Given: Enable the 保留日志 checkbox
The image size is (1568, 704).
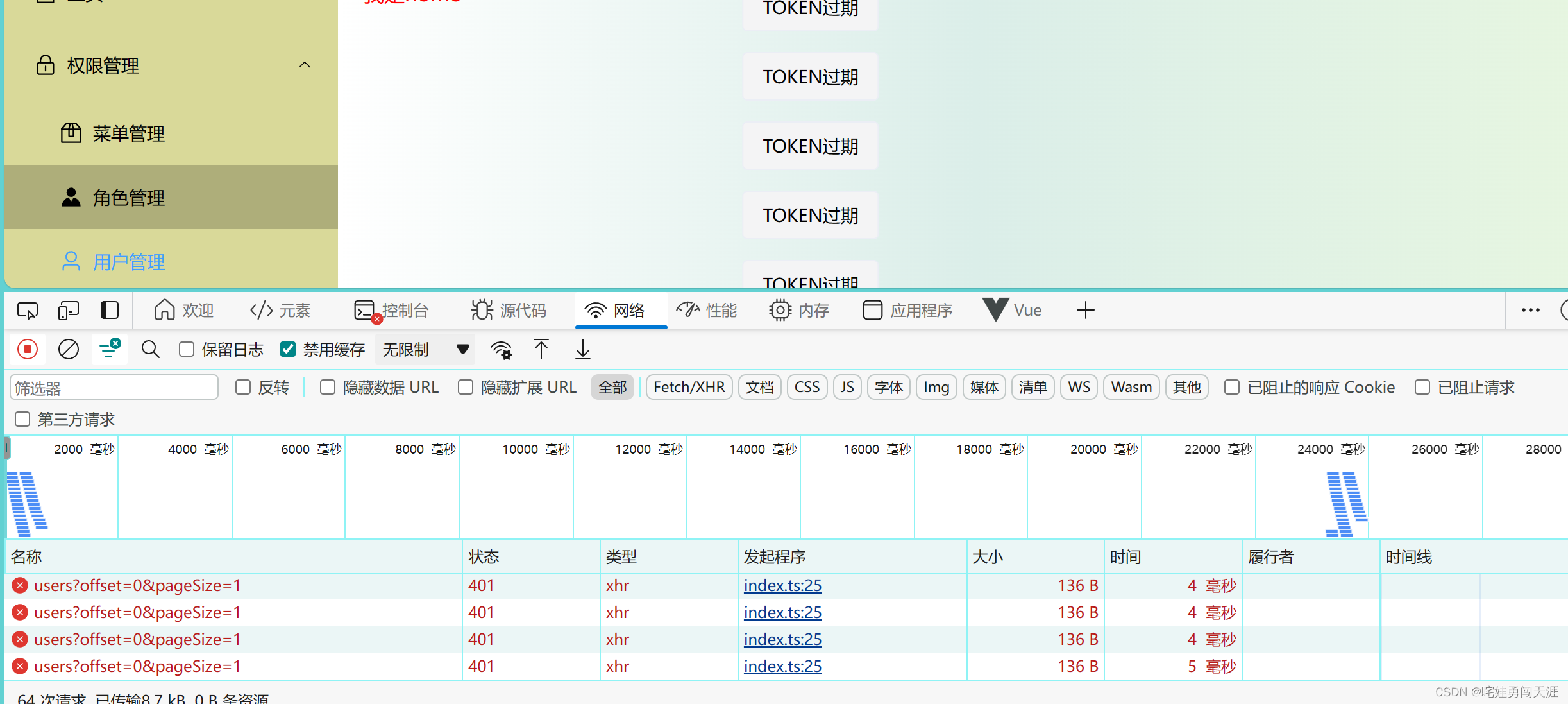Looking at the screenshot, I should point(187,350).
